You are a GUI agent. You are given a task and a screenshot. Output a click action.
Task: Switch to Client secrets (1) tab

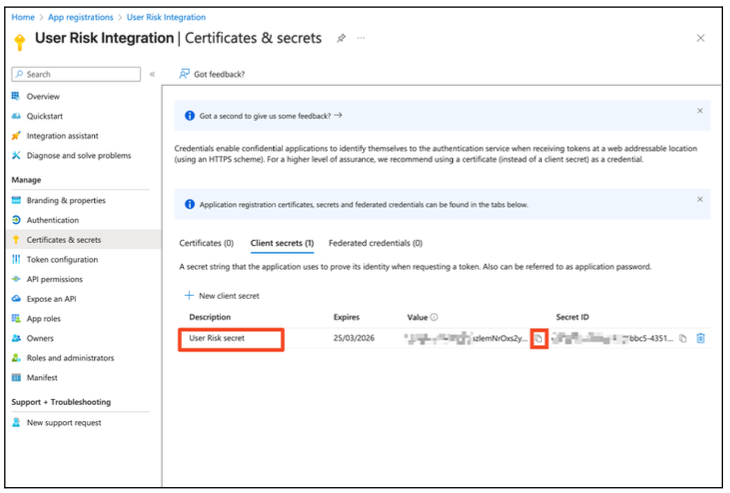click(x=282, y=243)
